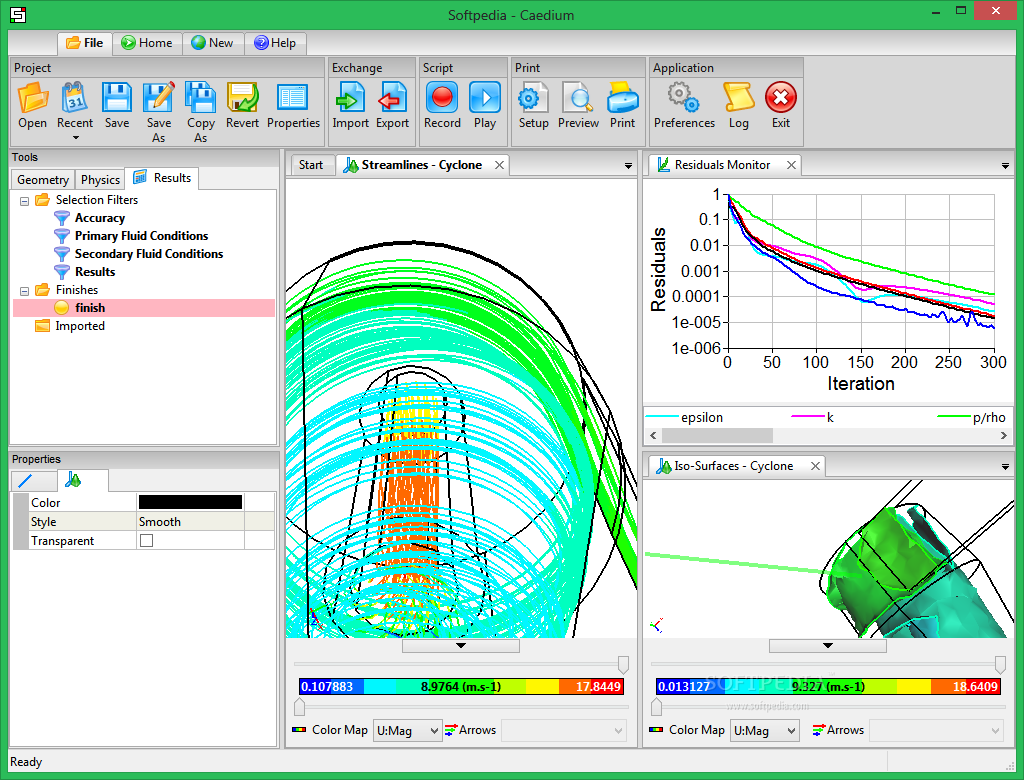1024x780 pixels.
Task: Select the Accuracy filter item
Action: coord(99,218)
